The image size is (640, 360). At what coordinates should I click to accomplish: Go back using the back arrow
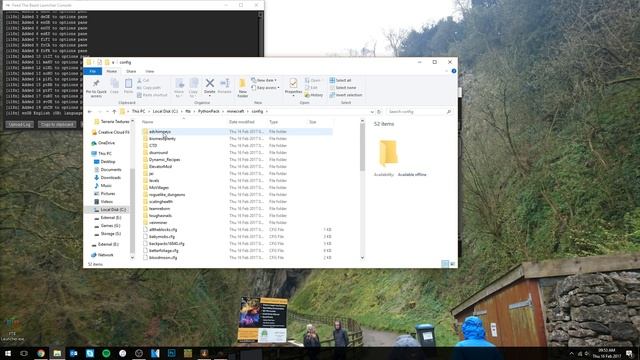(x=90, y=111)
